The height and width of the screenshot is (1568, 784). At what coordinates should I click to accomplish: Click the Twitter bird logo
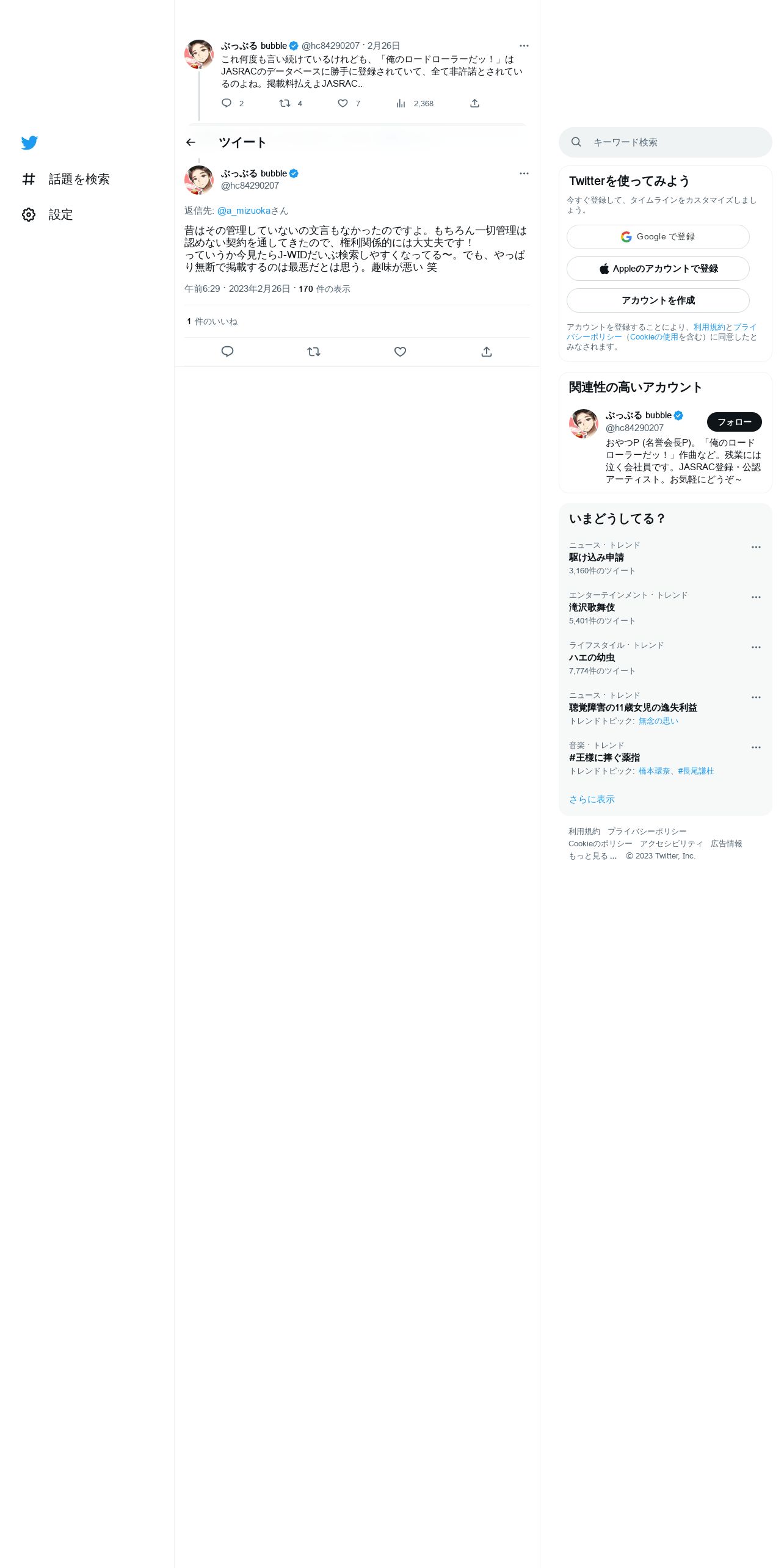coord(29,143)
